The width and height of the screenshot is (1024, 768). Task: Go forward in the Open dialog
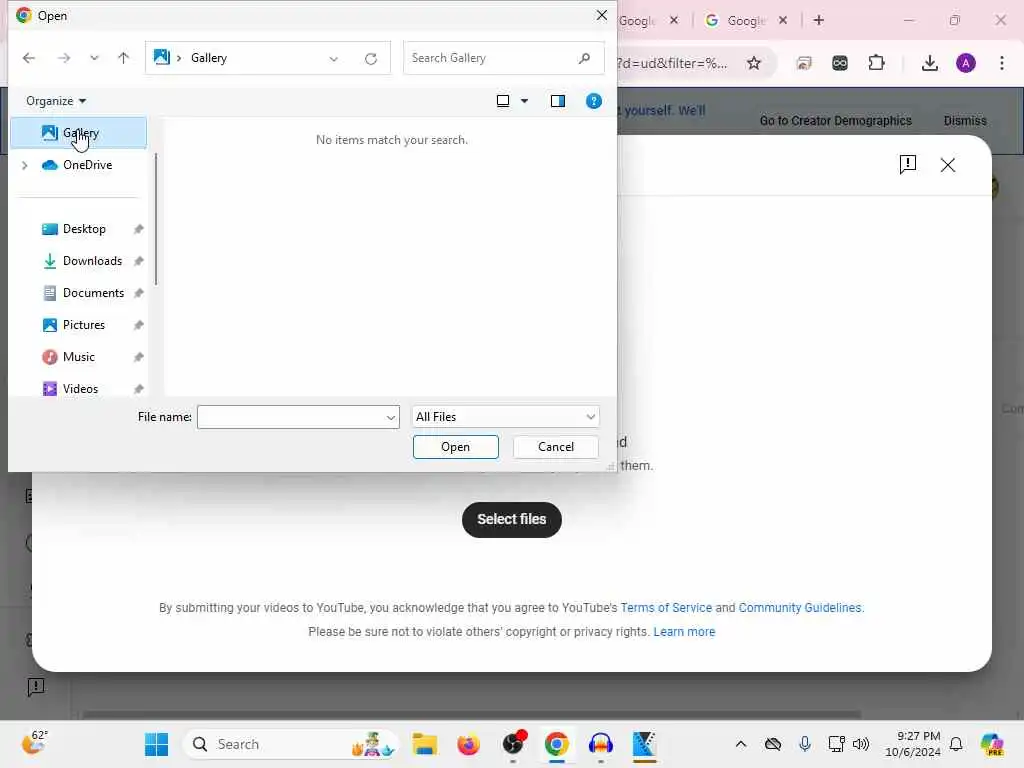tap(63, 58)
